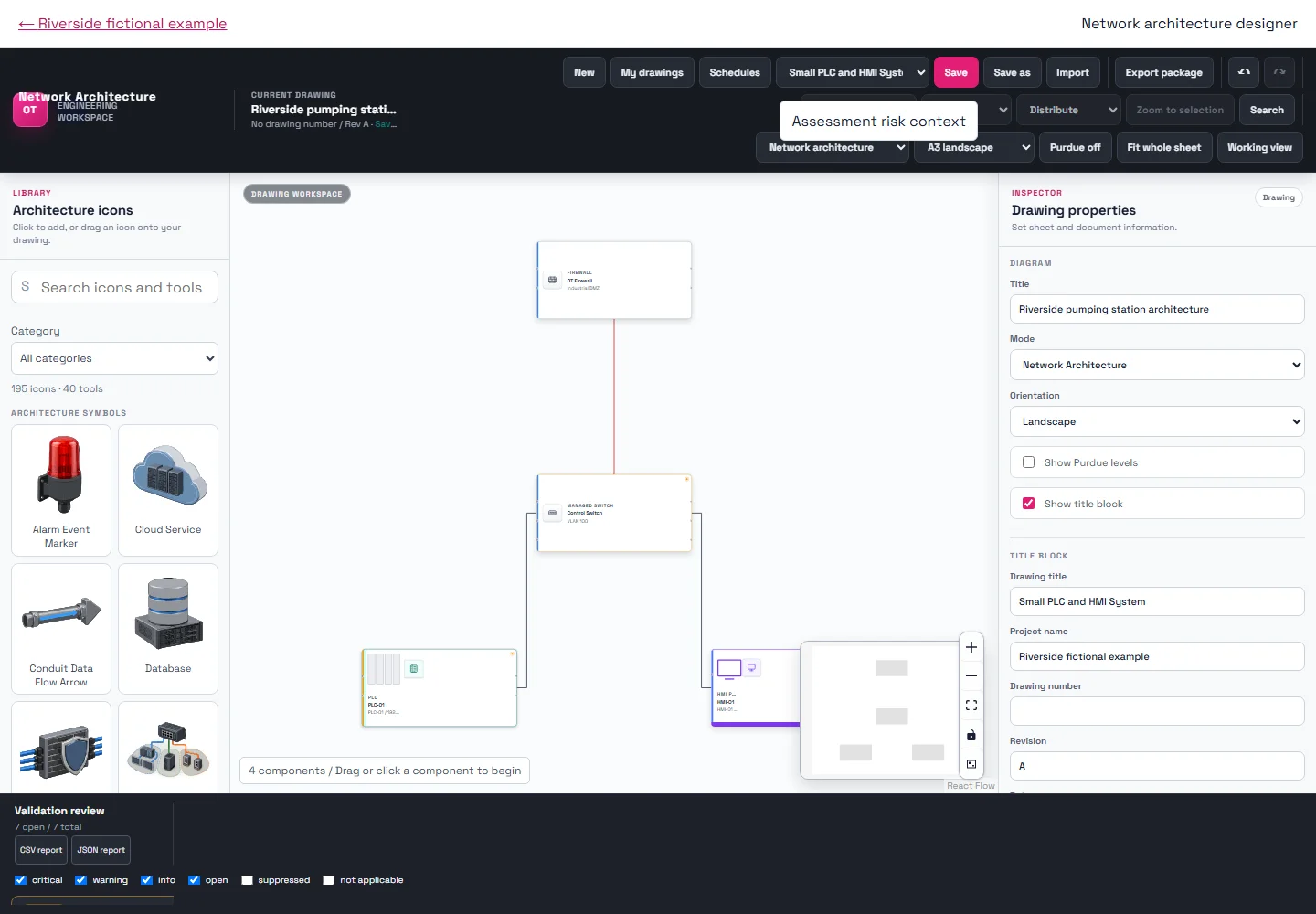
Task: Open the Small PLC and HMI System template dropdown
Action: (854, 72)
